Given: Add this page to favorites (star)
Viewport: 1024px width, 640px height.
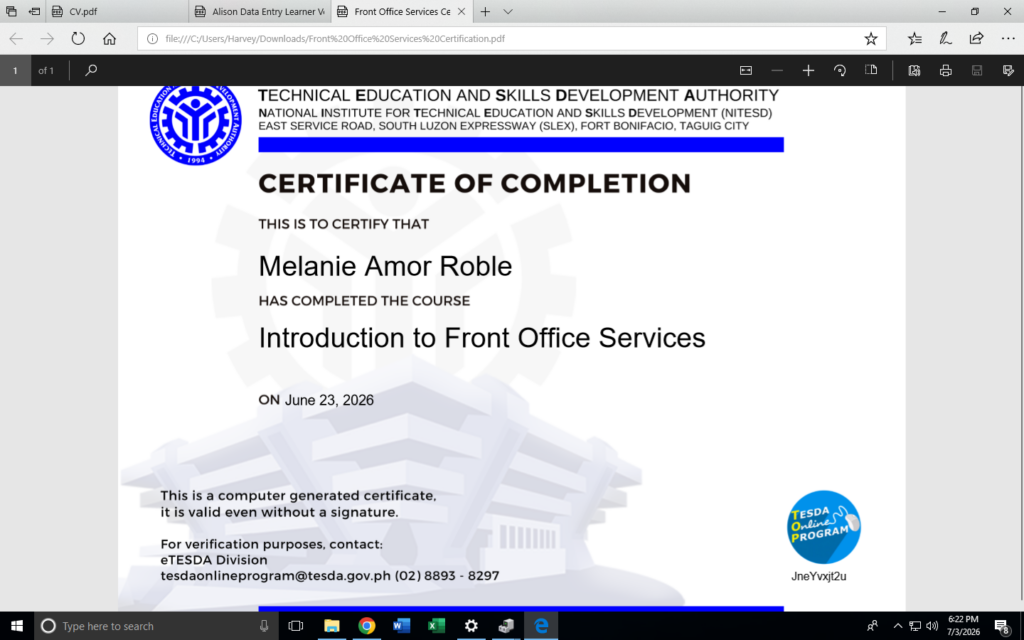Looking at the screenshot, I should click(871, 39).
